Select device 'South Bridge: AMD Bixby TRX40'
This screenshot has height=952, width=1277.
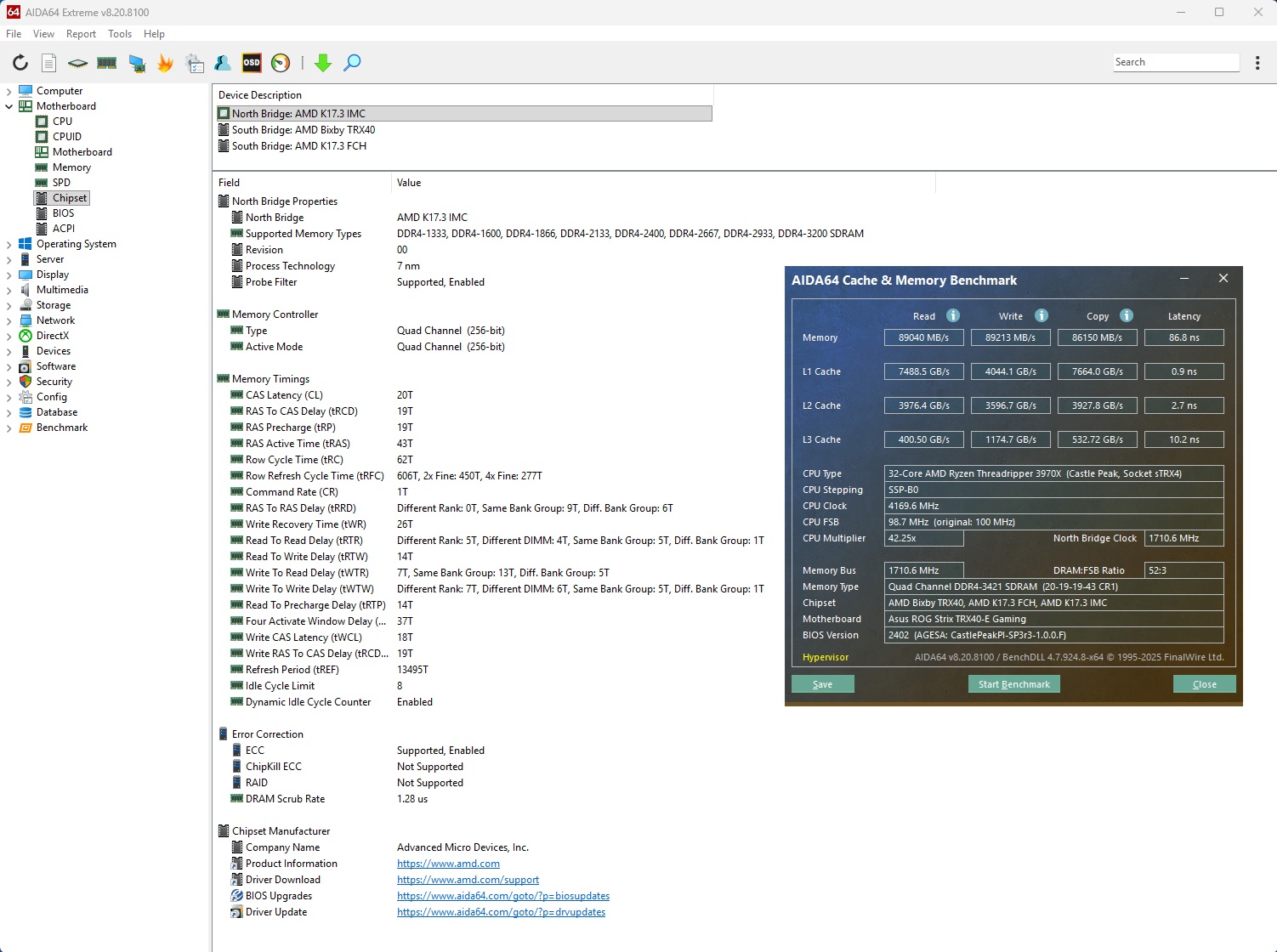point(464,130)
